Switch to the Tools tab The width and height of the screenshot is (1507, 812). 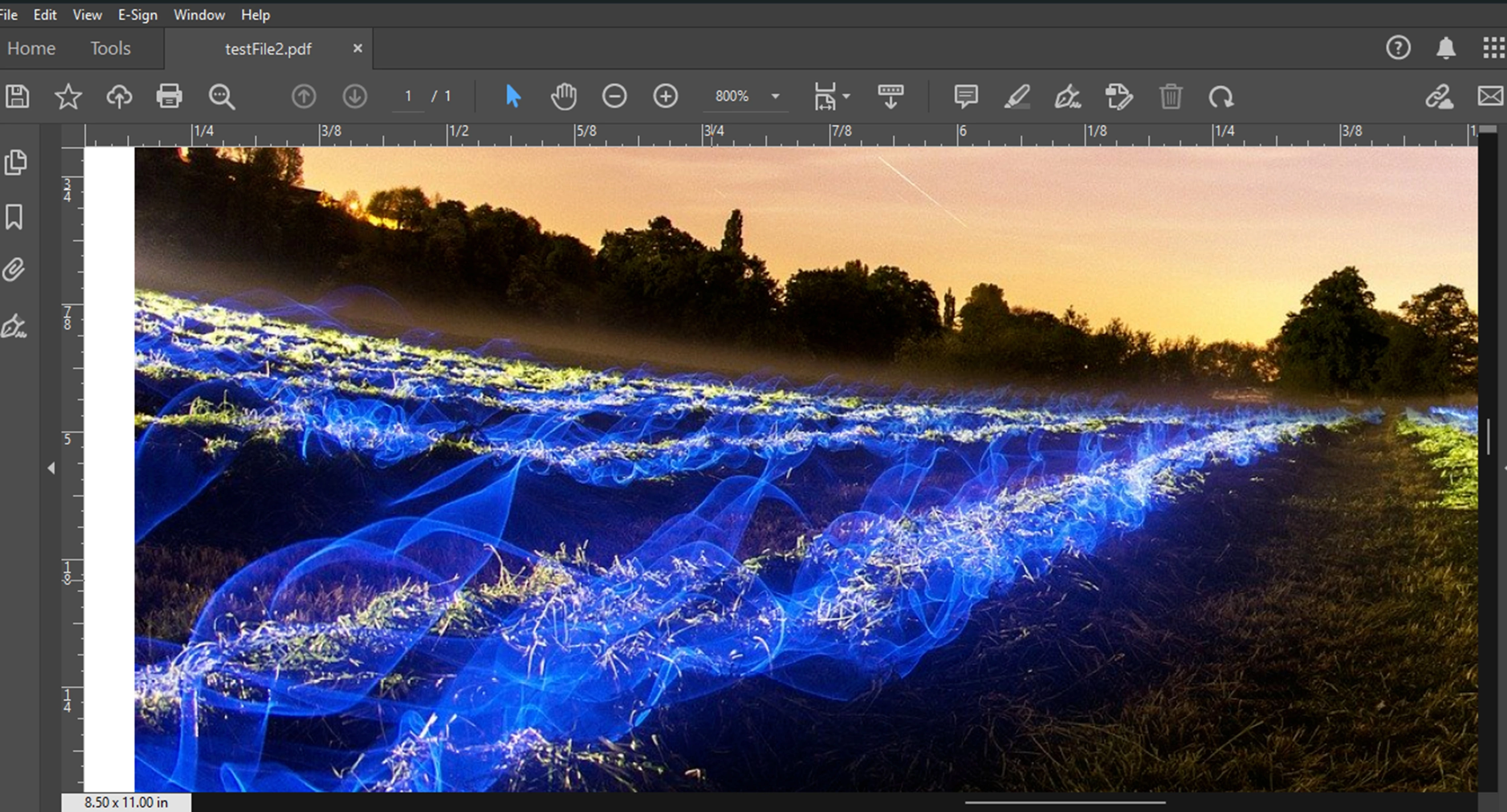click(x=110, y=49)
